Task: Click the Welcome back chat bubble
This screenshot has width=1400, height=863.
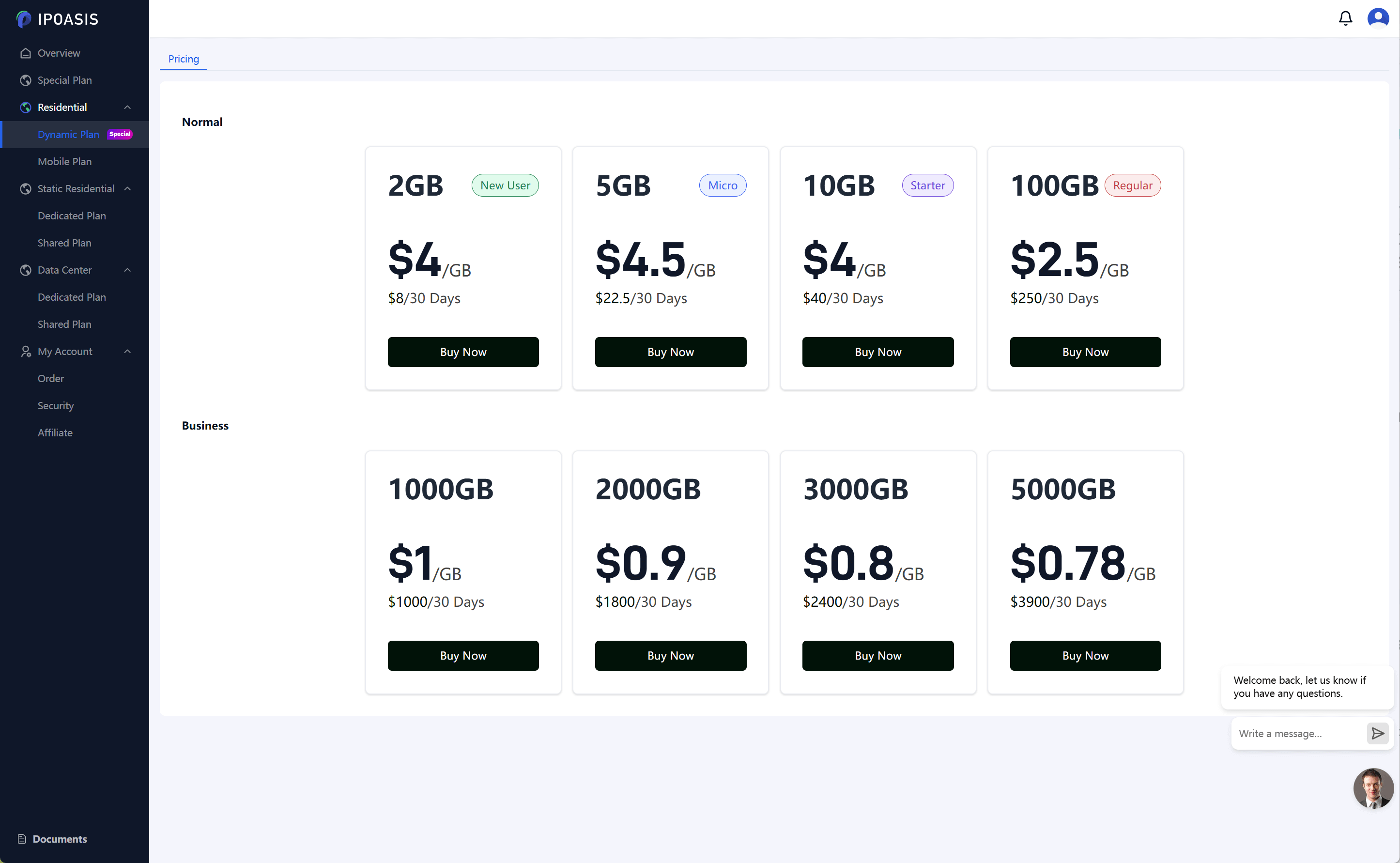Action: 1307,687
